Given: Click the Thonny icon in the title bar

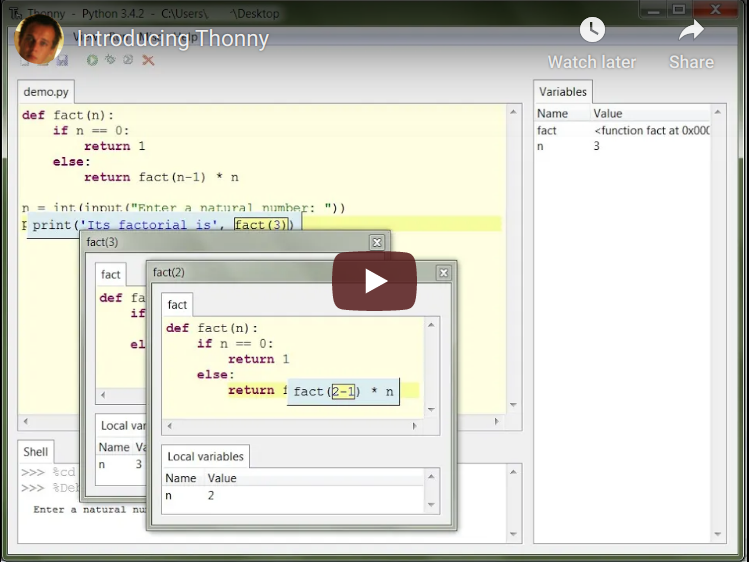Looking at the screenshot, I should [x=15, y=13].
